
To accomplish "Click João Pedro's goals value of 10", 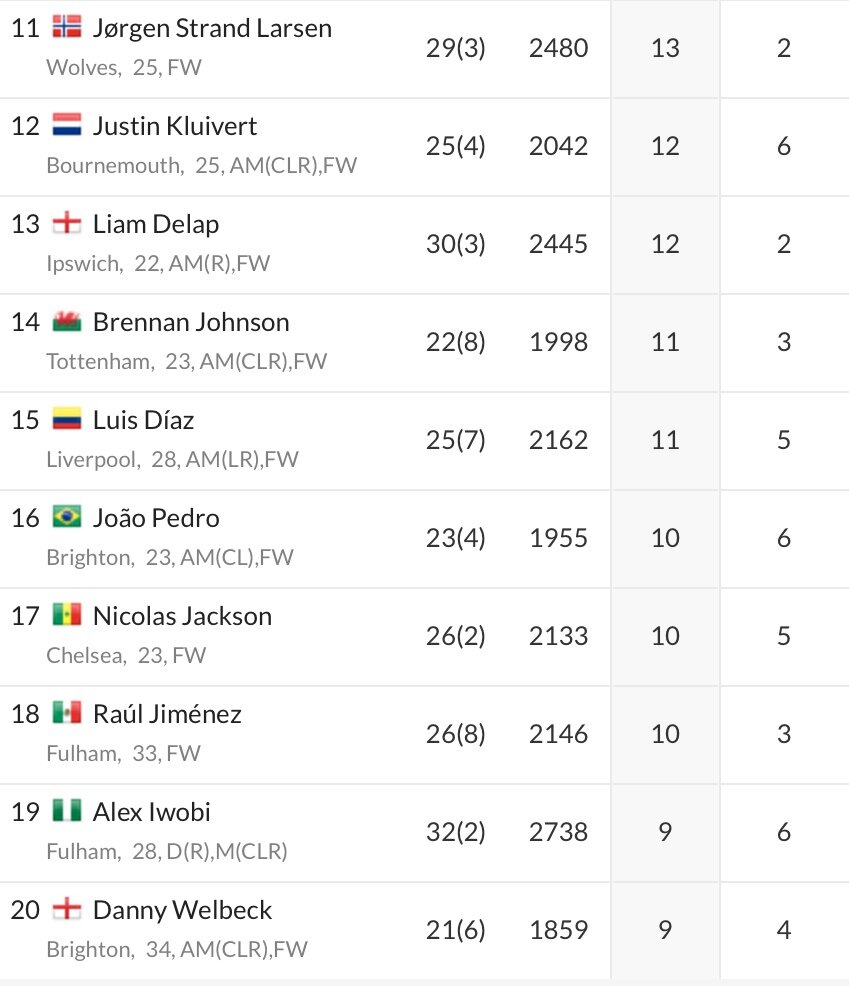I will (x=665, y=538).
